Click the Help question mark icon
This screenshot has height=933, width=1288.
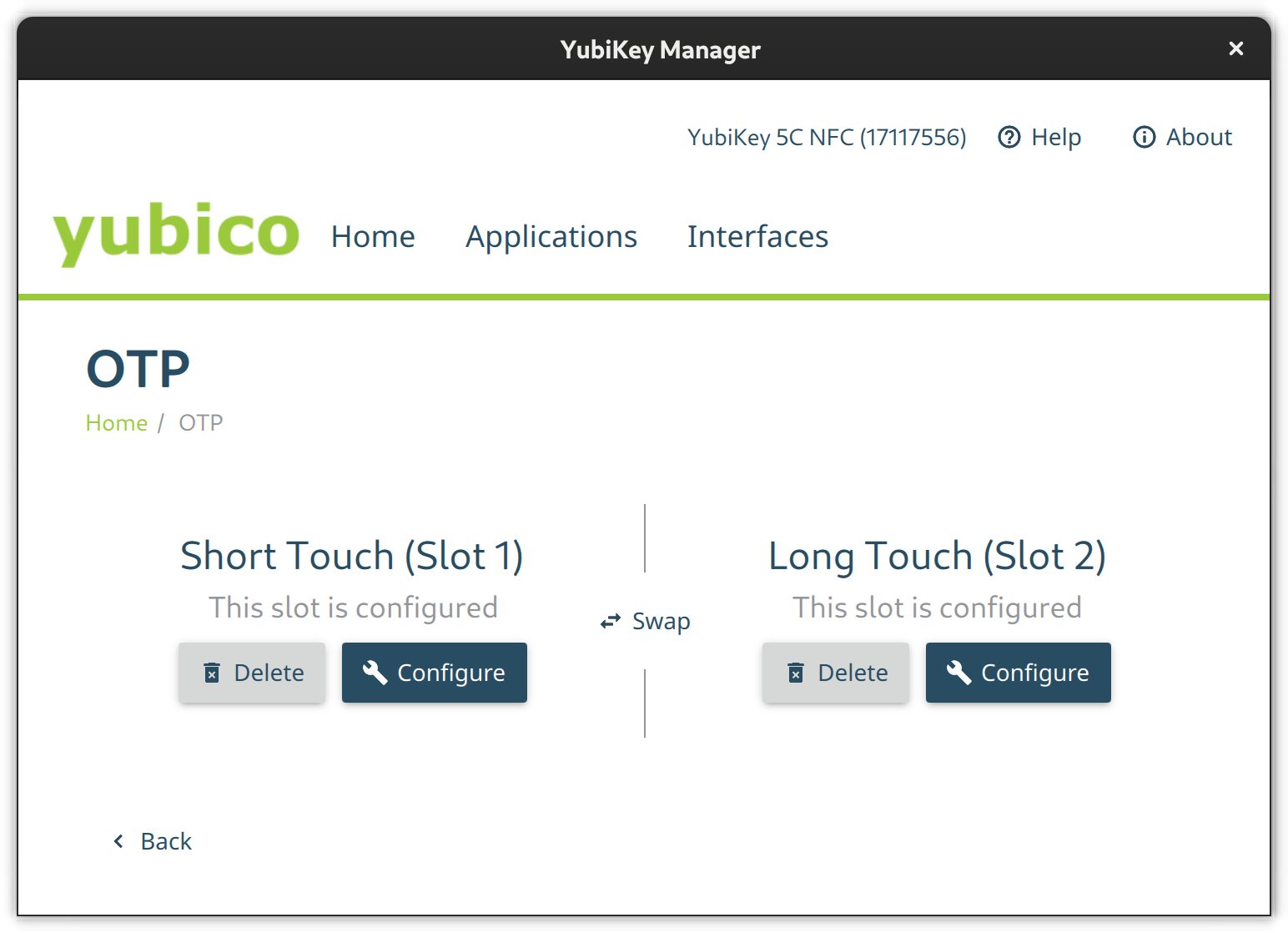coord(1009,137)
